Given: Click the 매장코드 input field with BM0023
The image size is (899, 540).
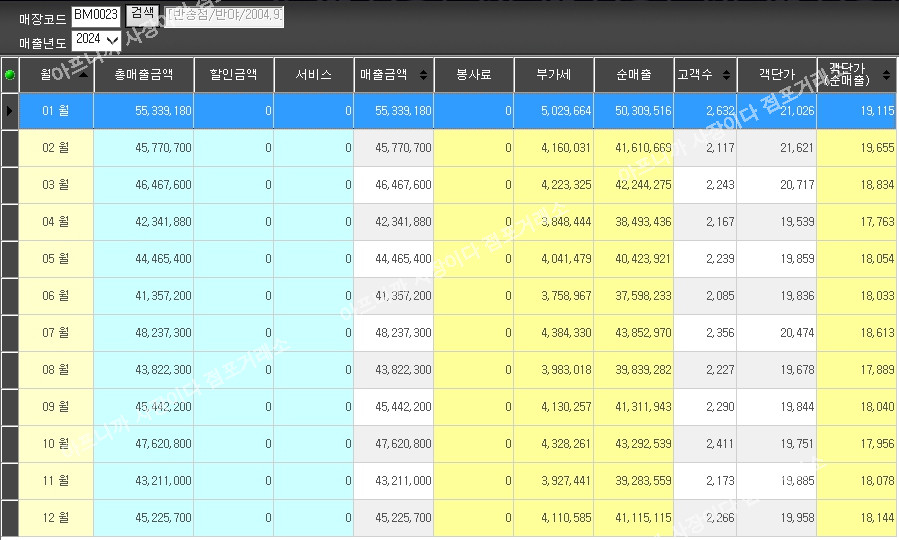Looking at the screenshot, I should point(96,15).
